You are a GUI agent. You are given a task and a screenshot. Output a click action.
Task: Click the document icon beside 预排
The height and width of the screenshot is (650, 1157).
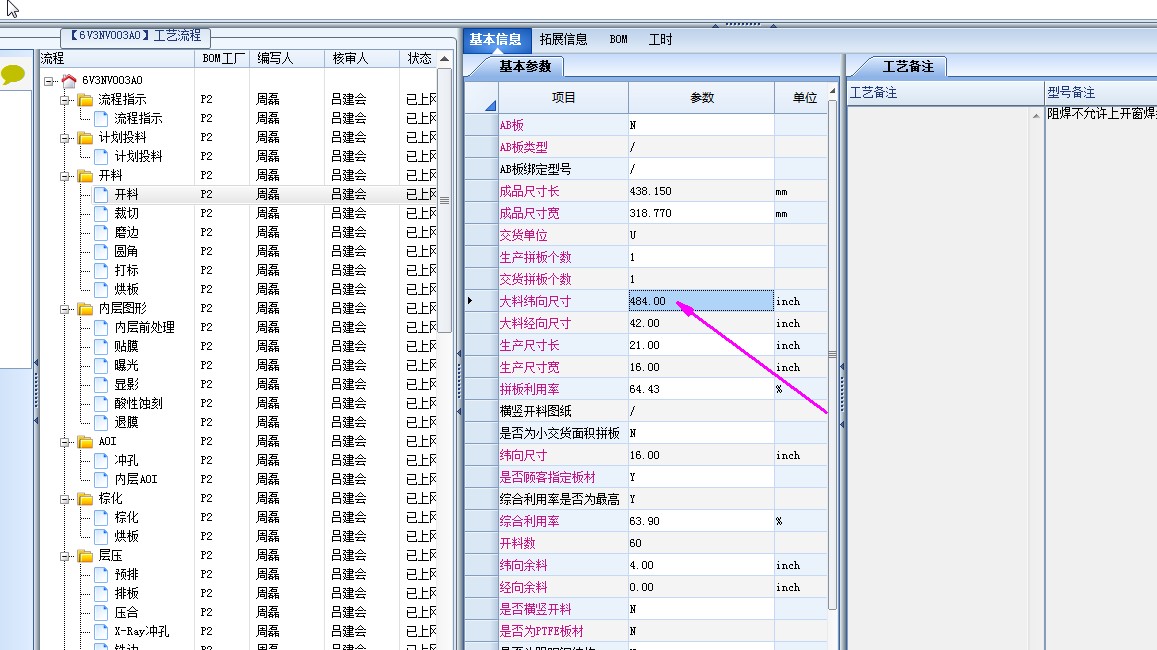tap(101, 575)
